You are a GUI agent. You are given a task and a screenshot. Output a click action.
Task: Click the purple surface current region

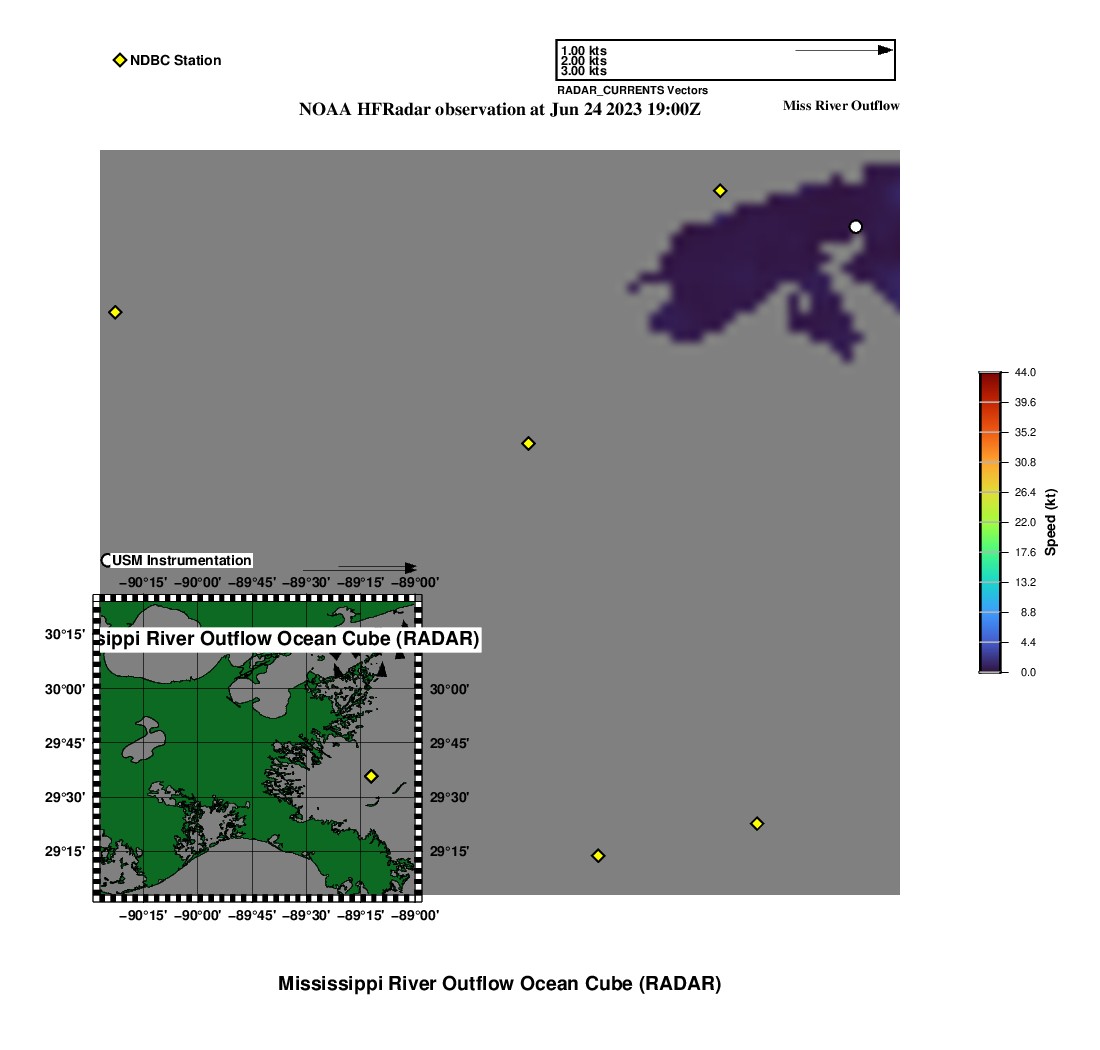click(x=760, y=270)
